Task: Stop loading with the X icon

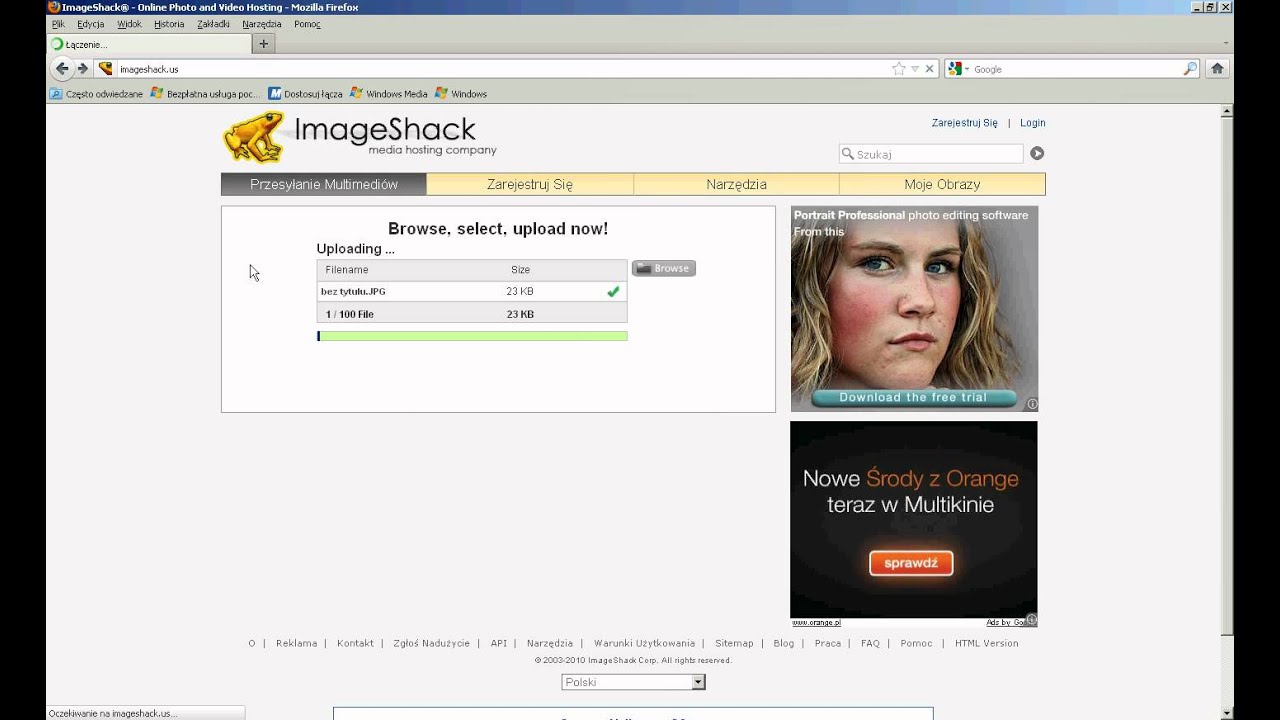Action: point(929,69)
